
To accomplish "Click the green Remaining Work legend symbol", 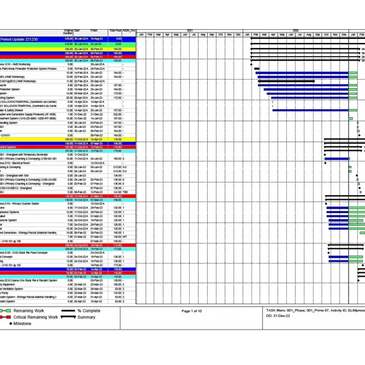I will pyautogui.click(x=5, y=311).
